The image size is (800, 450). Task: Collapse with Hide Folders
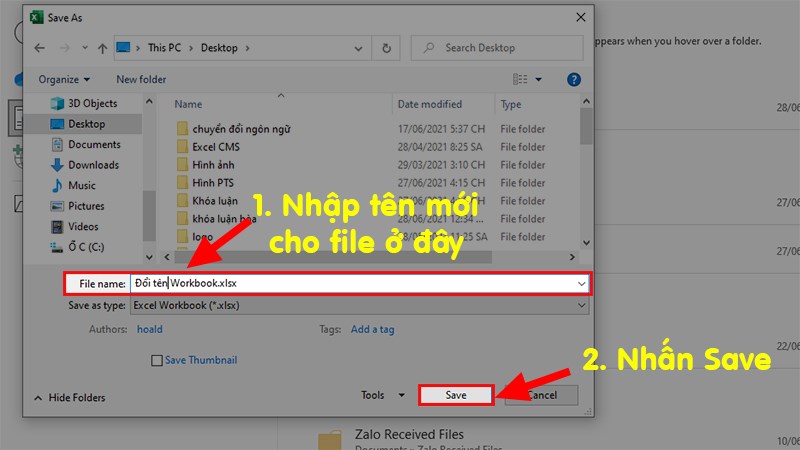pyautogui.click(x=69, y=398)
